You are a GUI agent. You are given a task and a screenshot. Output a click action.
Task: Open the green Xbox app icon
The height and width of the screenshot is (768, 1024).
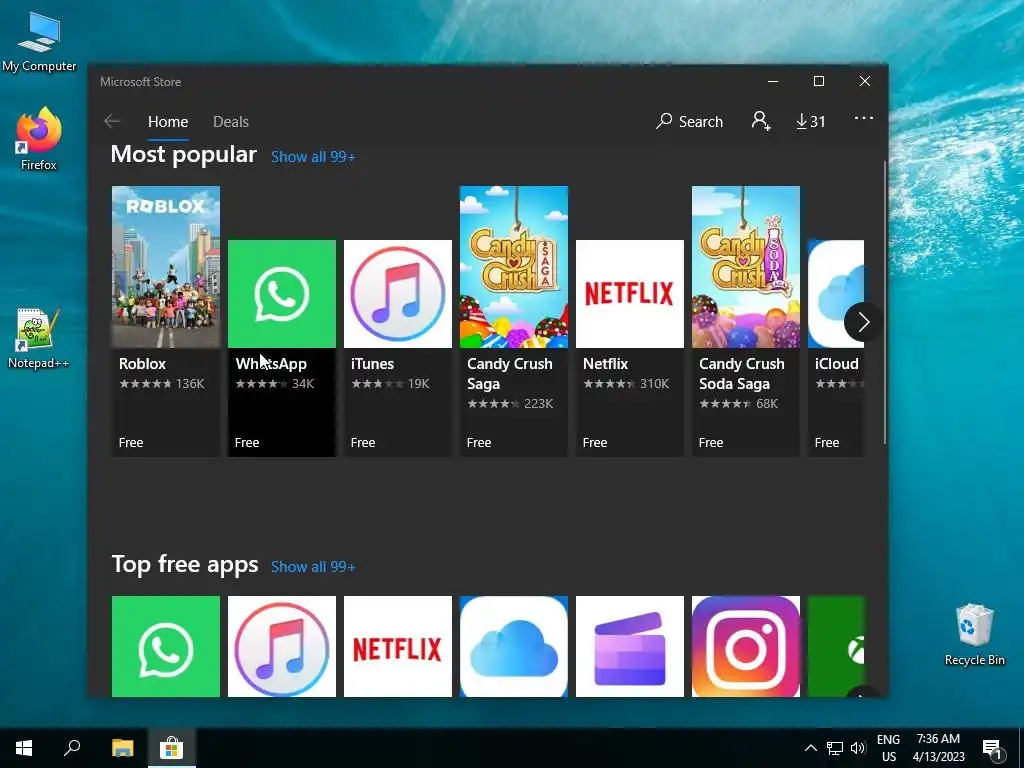pos(836,646)
